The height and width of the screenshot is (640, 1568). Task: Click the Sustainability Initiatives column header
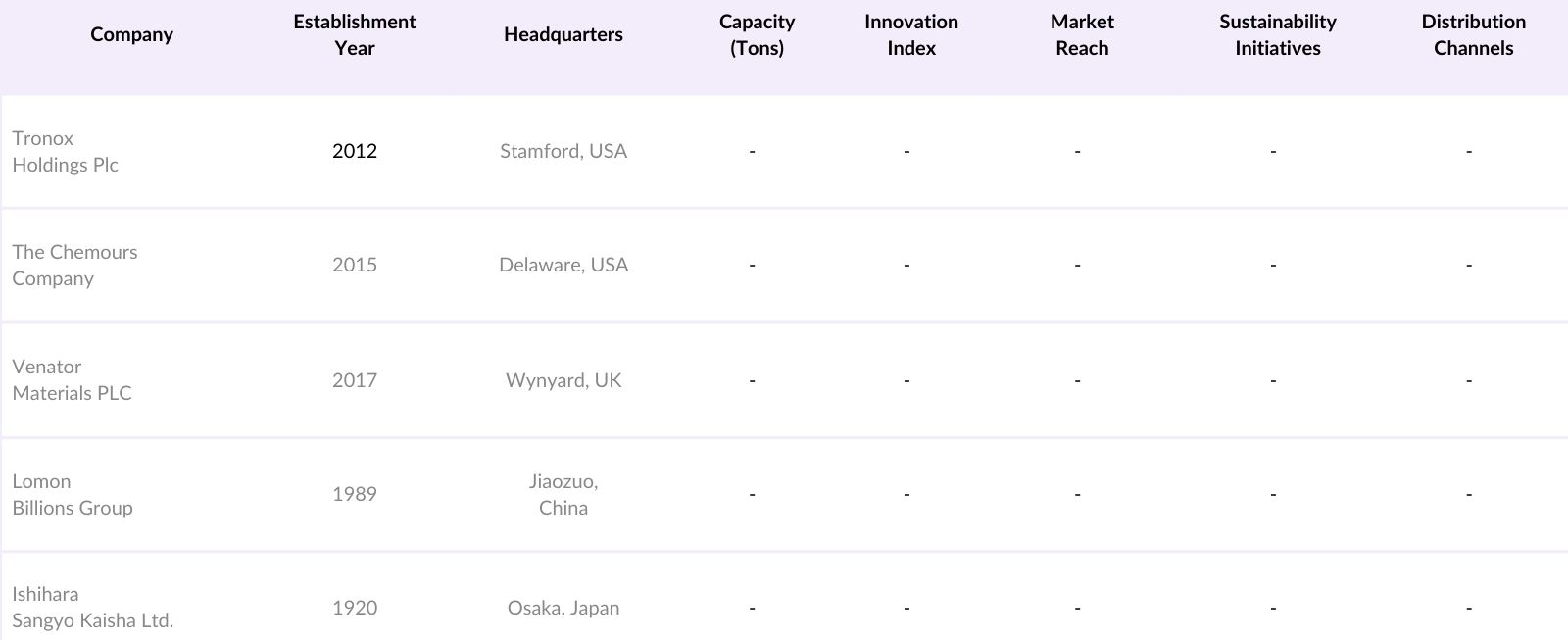[1277, 34]
